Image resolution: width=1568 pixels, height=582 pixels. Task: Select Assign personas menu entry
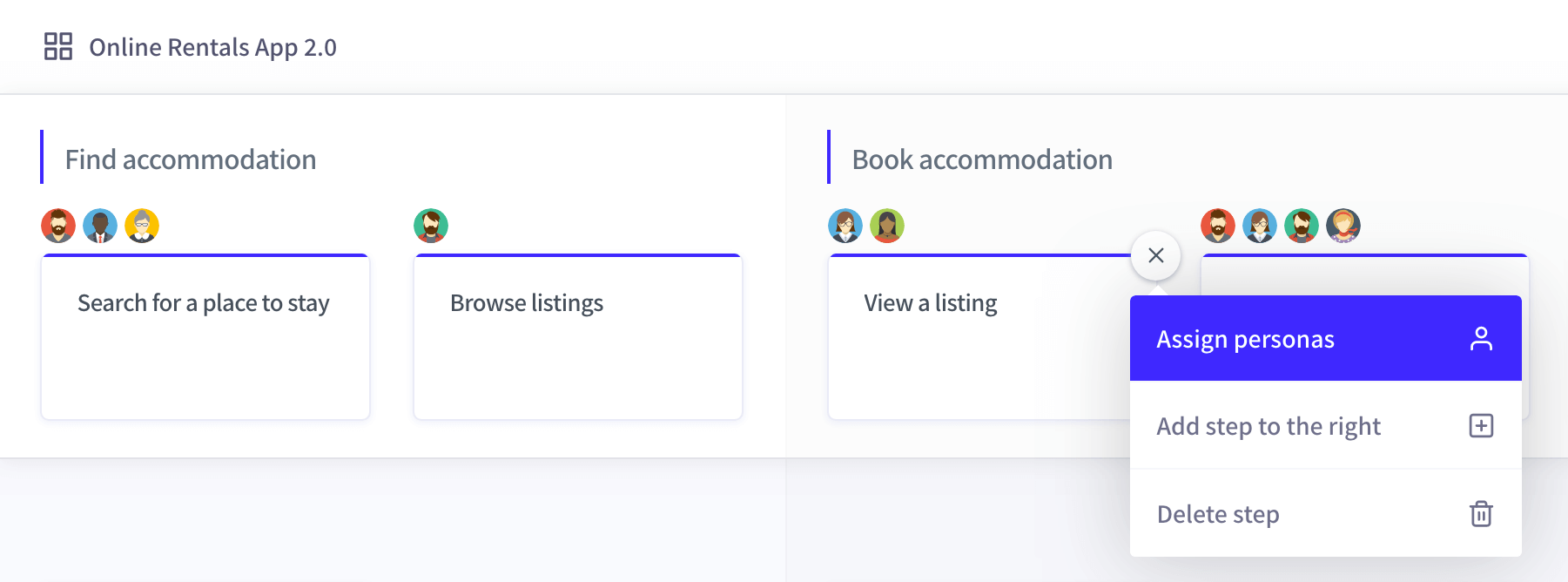pos(1325,338)
